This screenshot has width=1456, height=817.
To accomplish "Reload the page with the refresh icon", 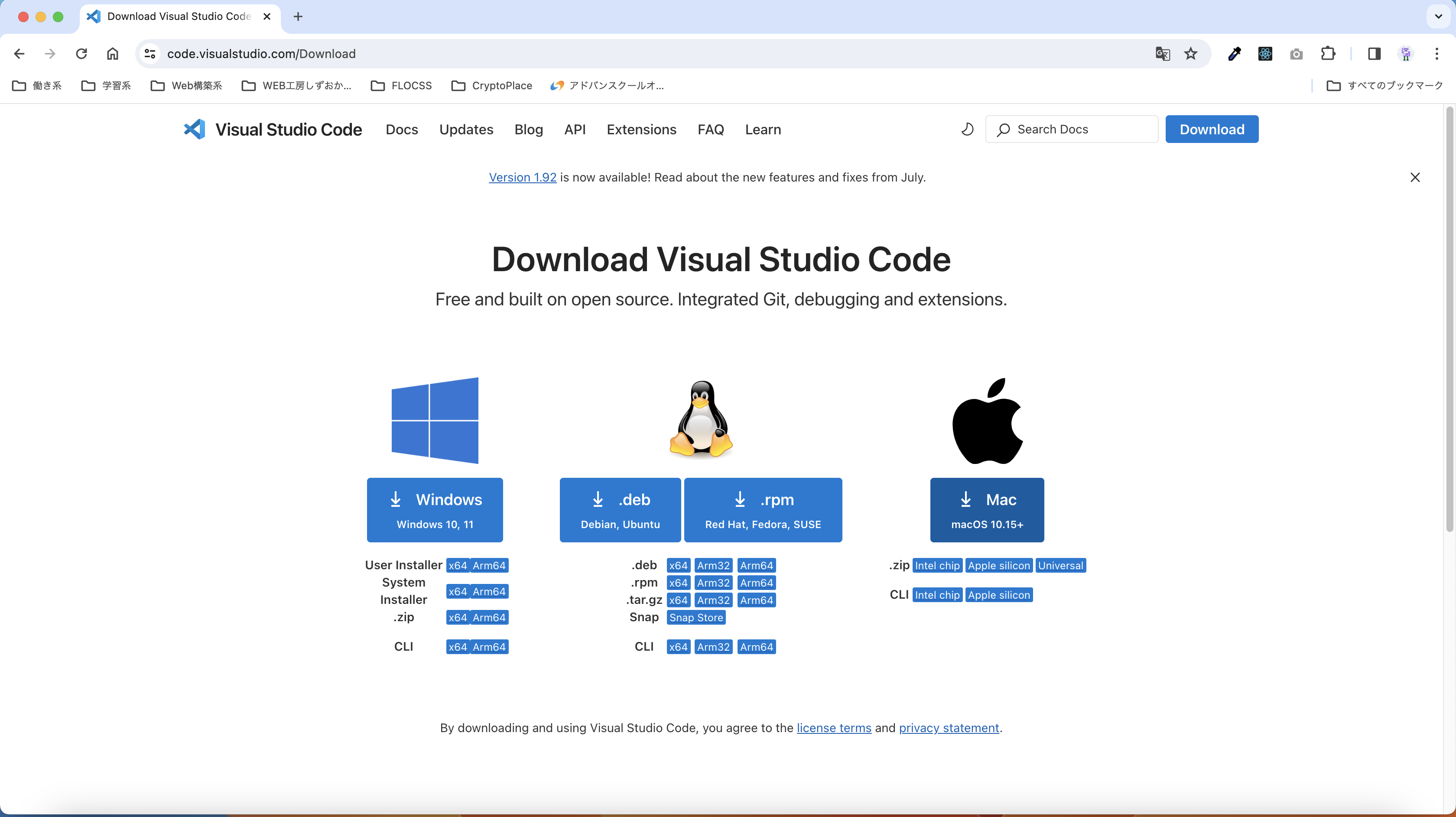I will [81, 53].
